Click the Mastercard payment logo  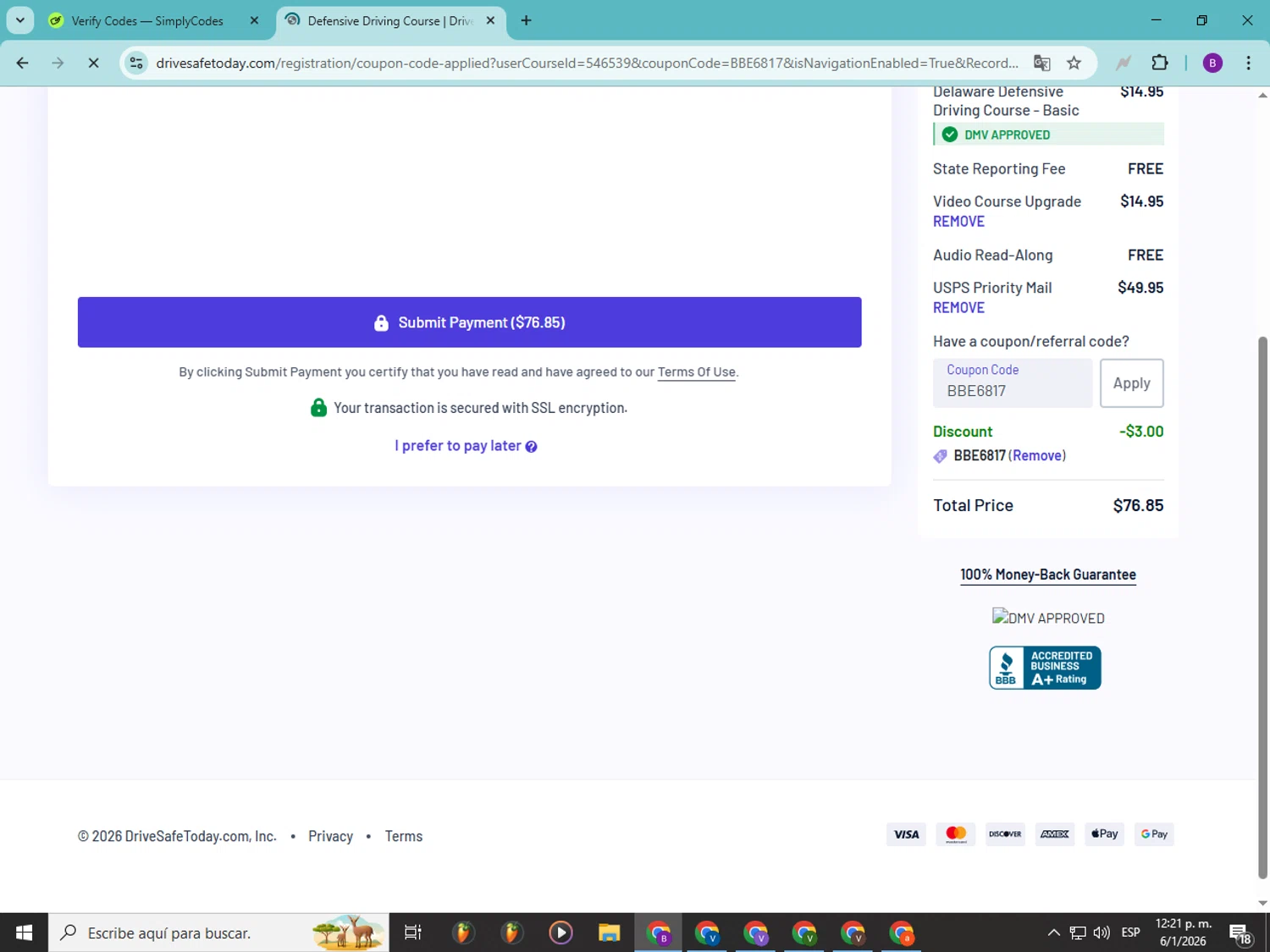tap(956, 834)
